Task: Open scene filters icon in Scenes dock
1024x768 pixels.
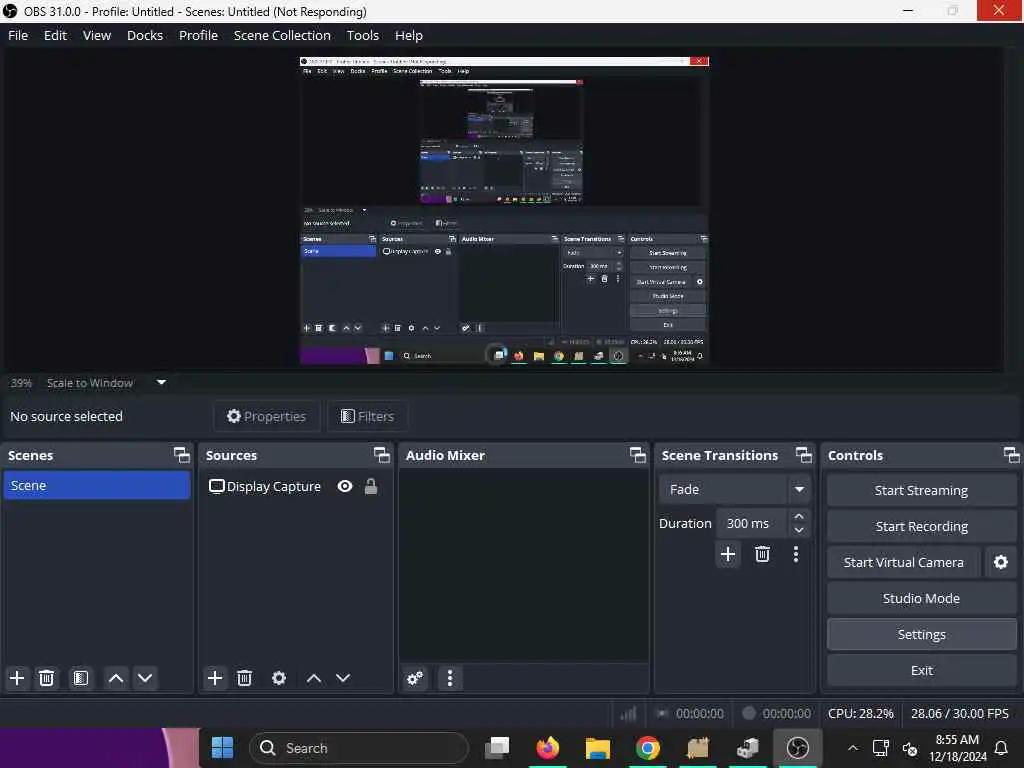Action: [81, 678]
